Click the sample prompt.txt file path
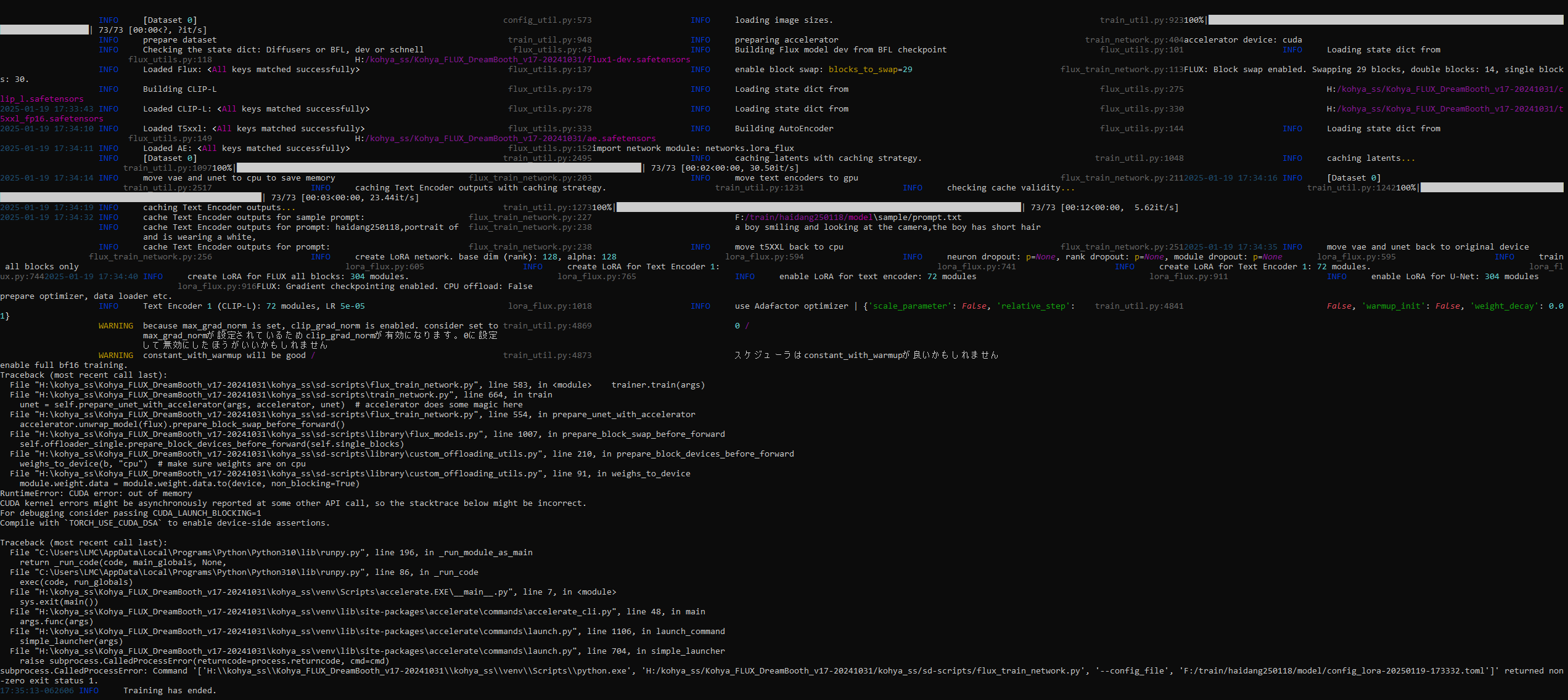 pos(848,218)
